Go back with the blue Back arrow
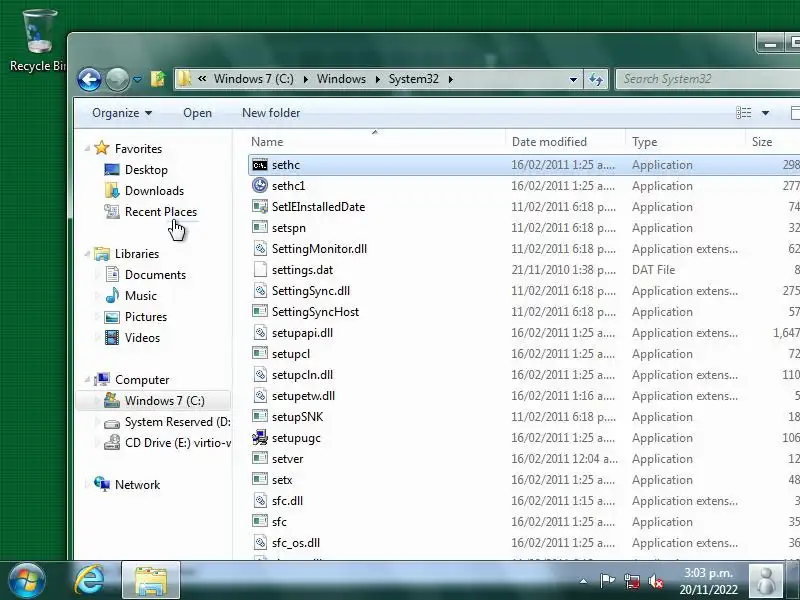 coord(89,80)
